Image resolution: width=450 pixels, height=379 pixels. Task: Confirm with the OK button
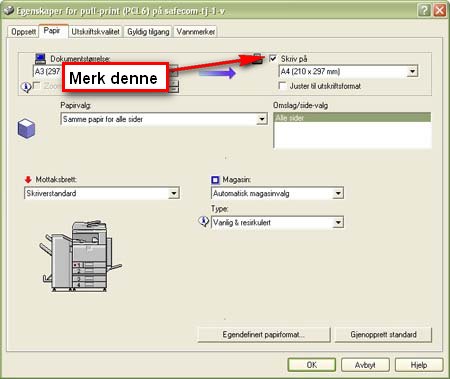click(312, 365)
